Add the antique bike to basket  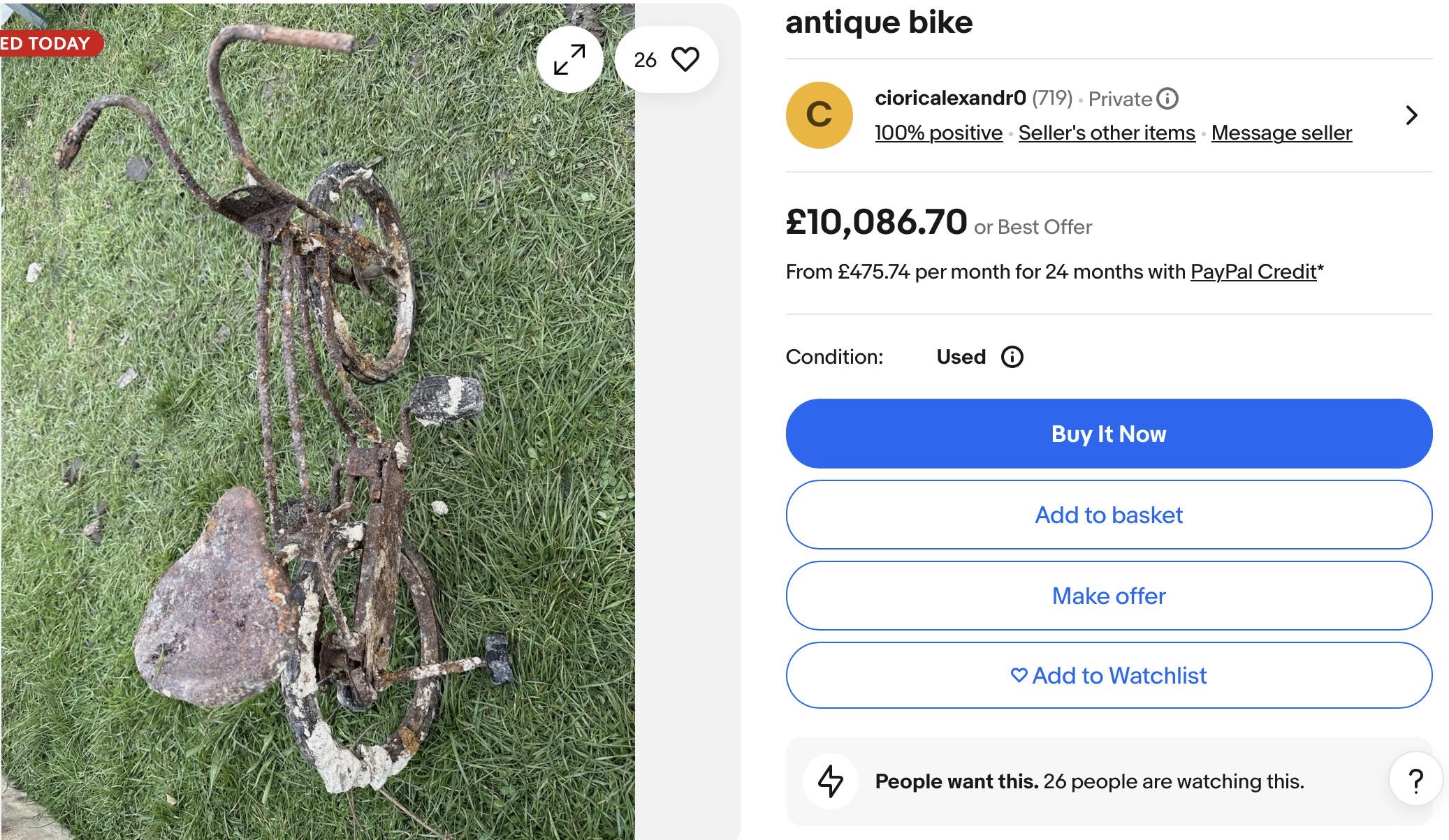click(1109, 515)
